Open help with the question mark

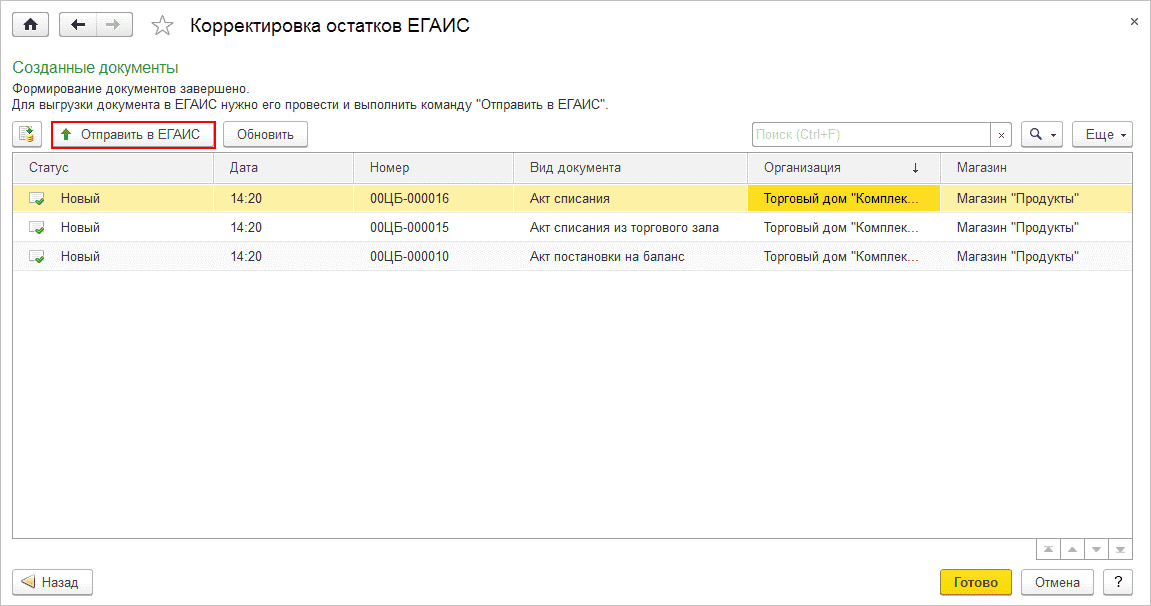tap(1118, 582)
